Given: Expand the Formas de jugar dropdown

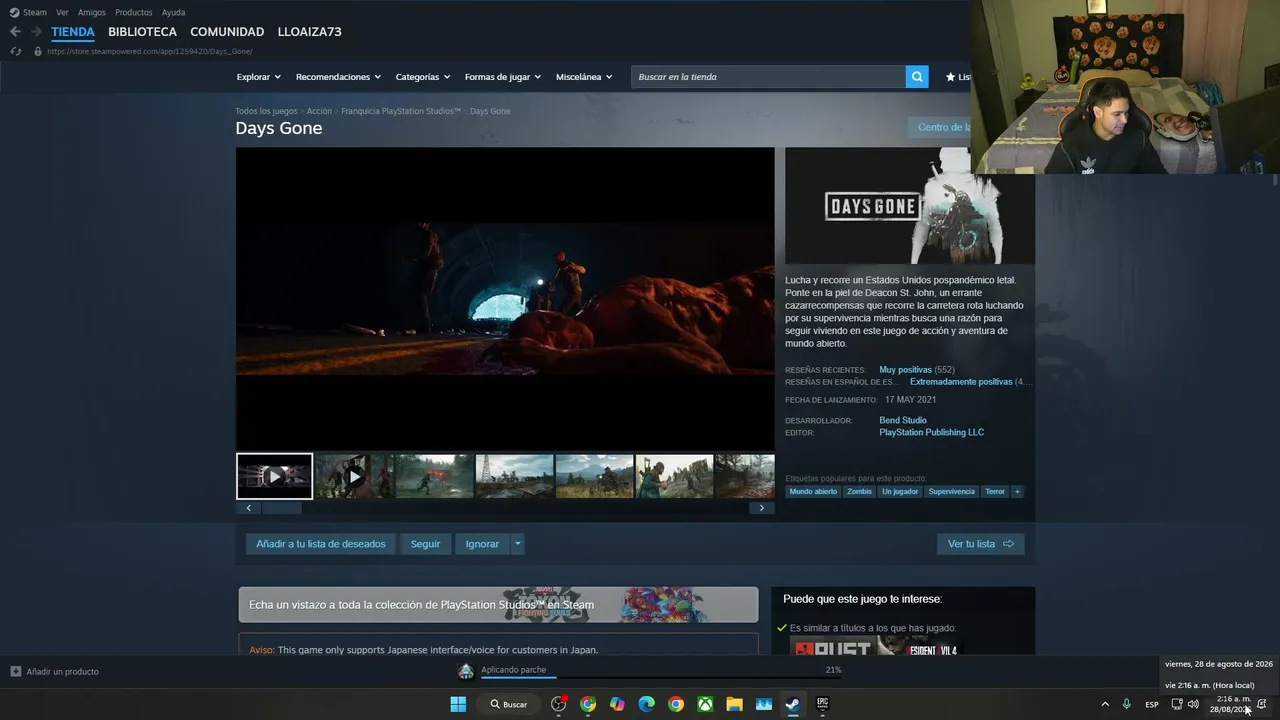Looking at the screenshot, I should (503, 77).
